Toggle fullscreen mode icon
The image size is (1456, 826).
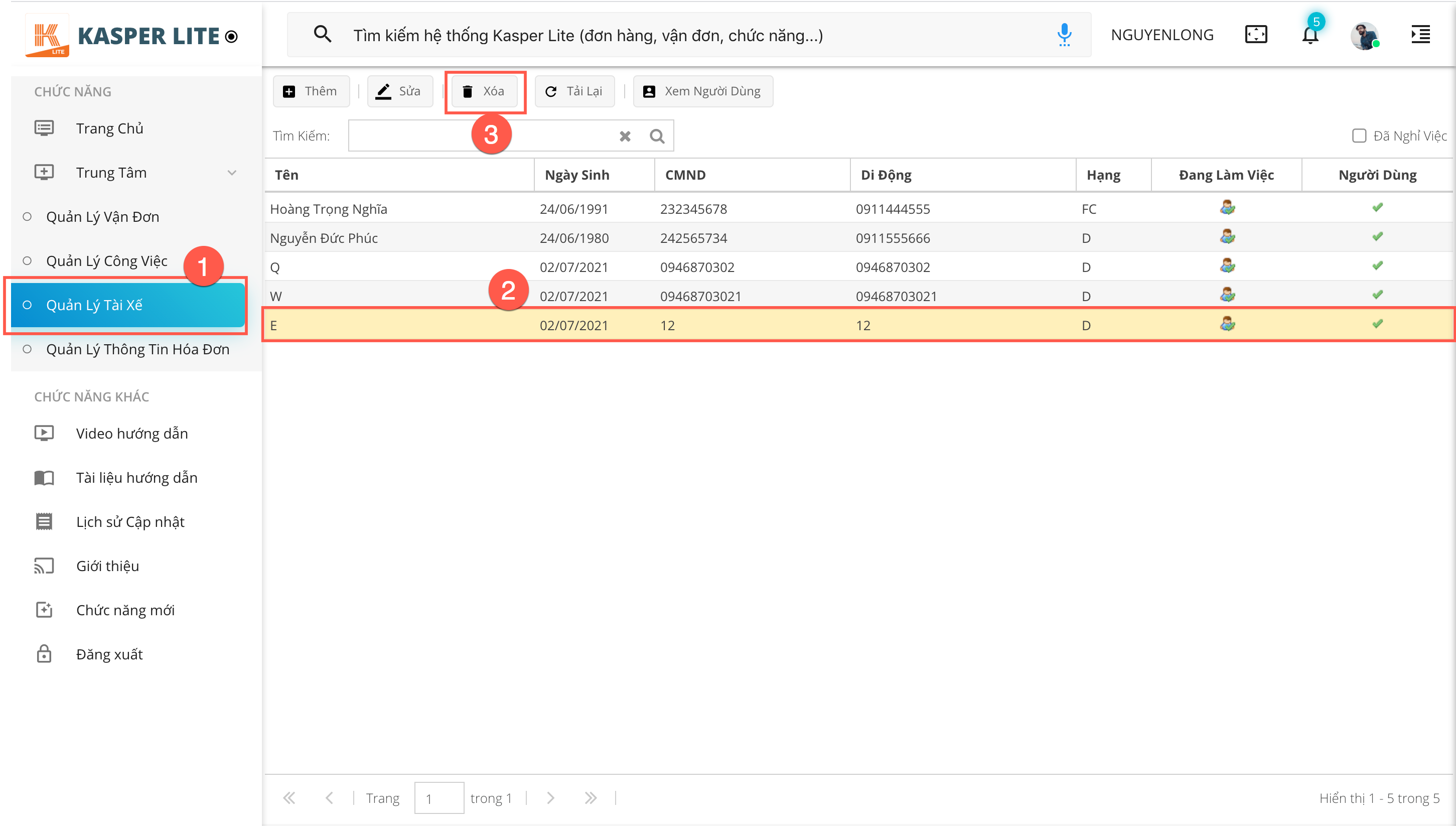coord(1256,35)
